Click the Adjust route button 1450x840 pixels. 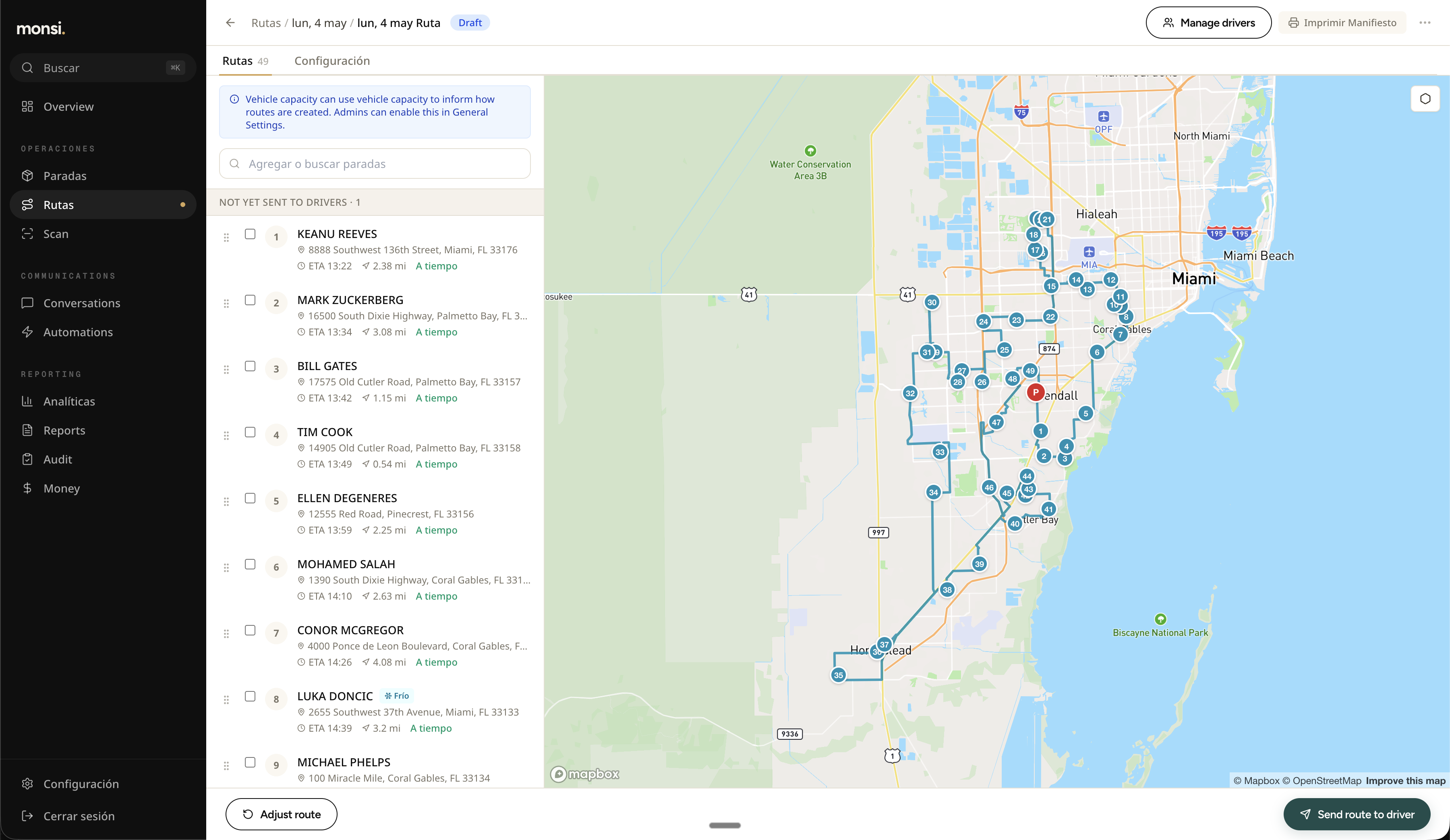282,814
